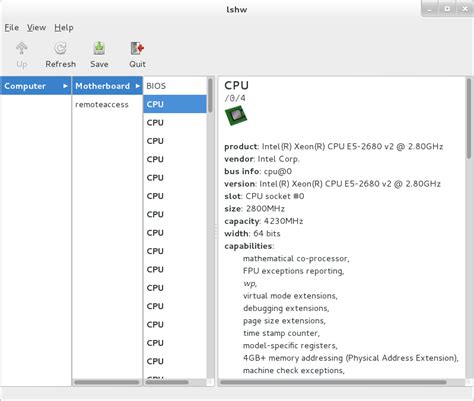Expand the arrow next to Motherboard
Screen dimensions: 474x401
[x=138, y=86]
